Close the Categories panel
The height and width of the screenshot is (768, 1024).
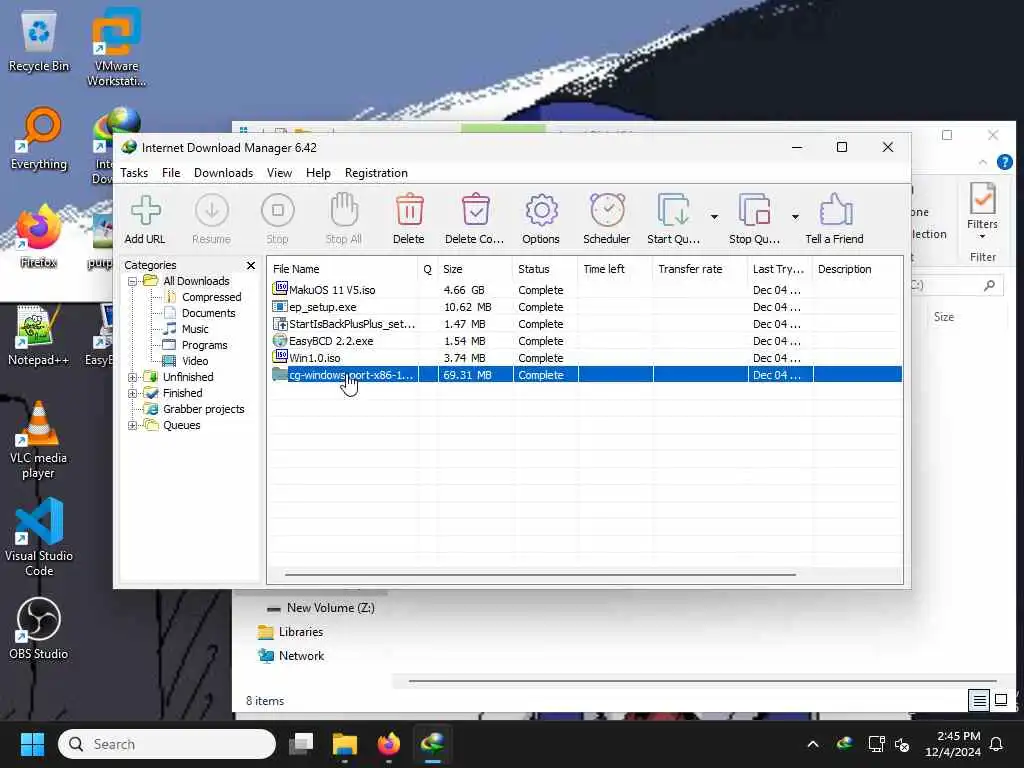coord(251,265)
